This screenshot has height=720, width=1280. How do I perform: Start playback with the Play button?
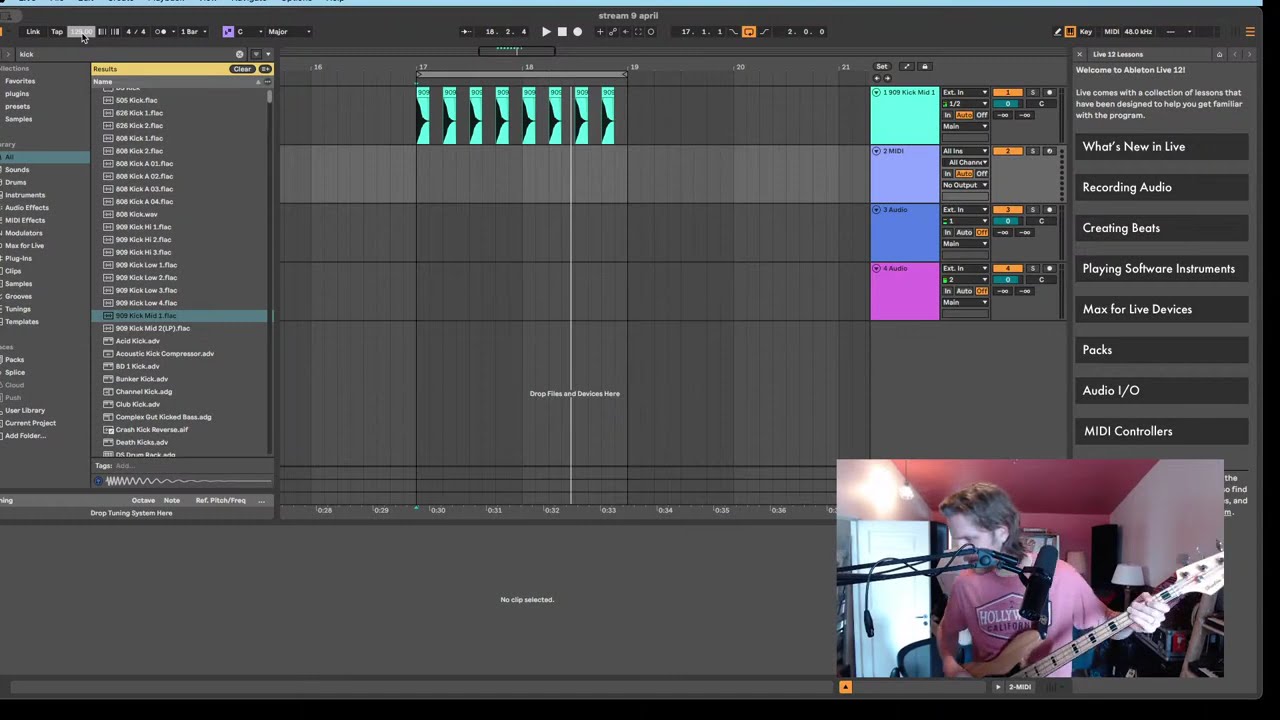coord(546,32)
